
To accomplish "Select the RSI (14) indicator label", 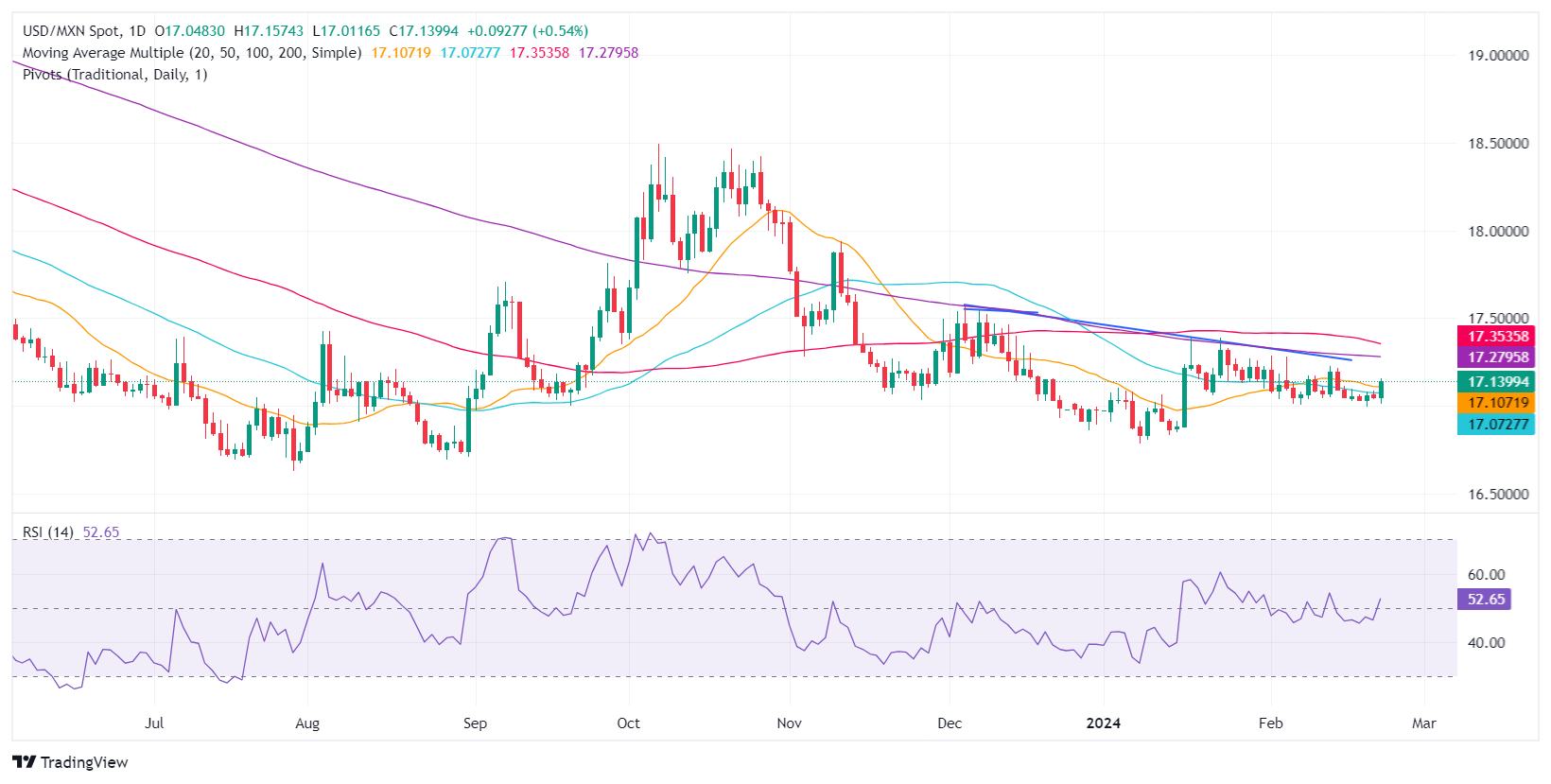I will tap(48, 532).
